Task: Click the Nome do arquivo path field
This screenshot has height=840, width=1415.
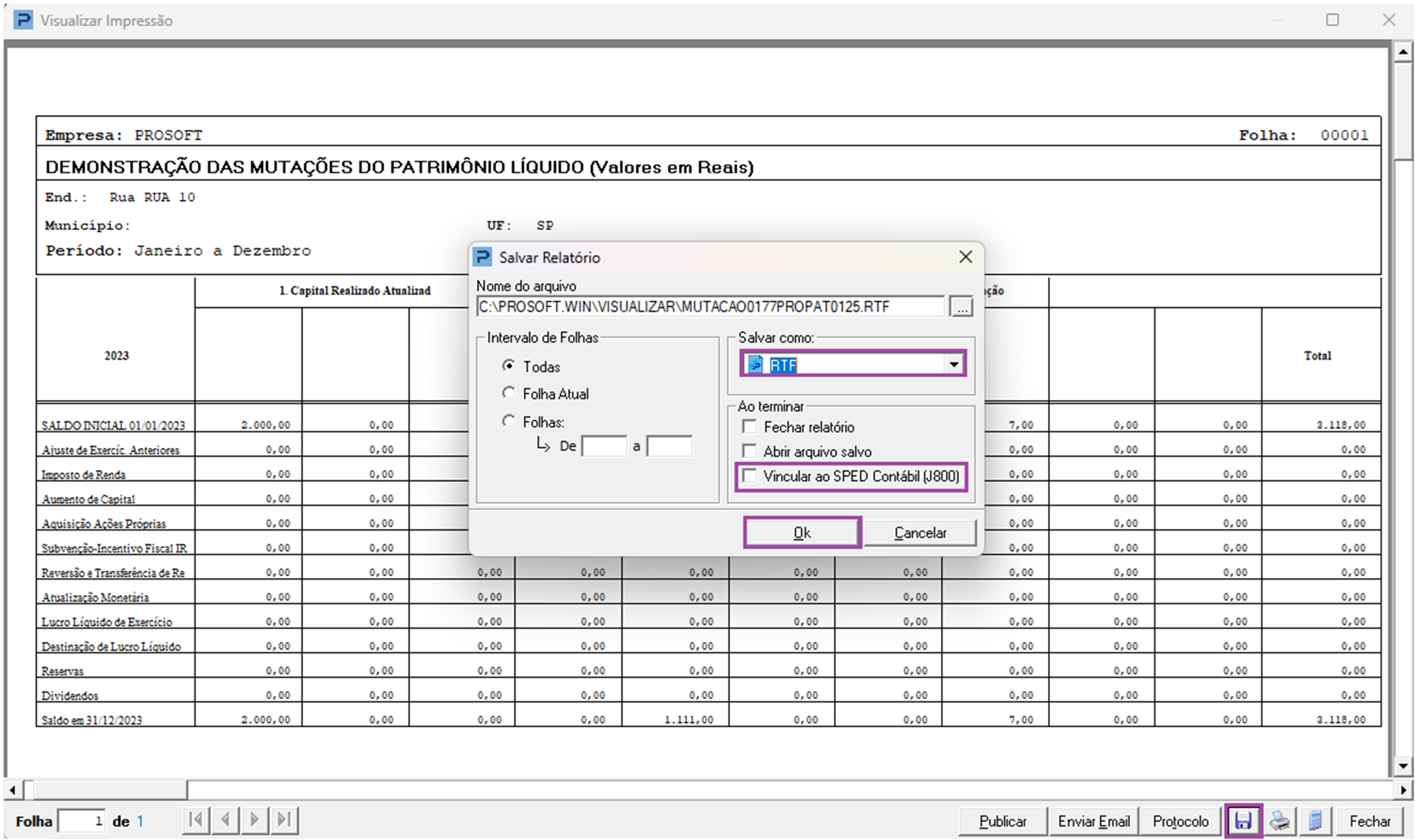Action: [709, 307]
